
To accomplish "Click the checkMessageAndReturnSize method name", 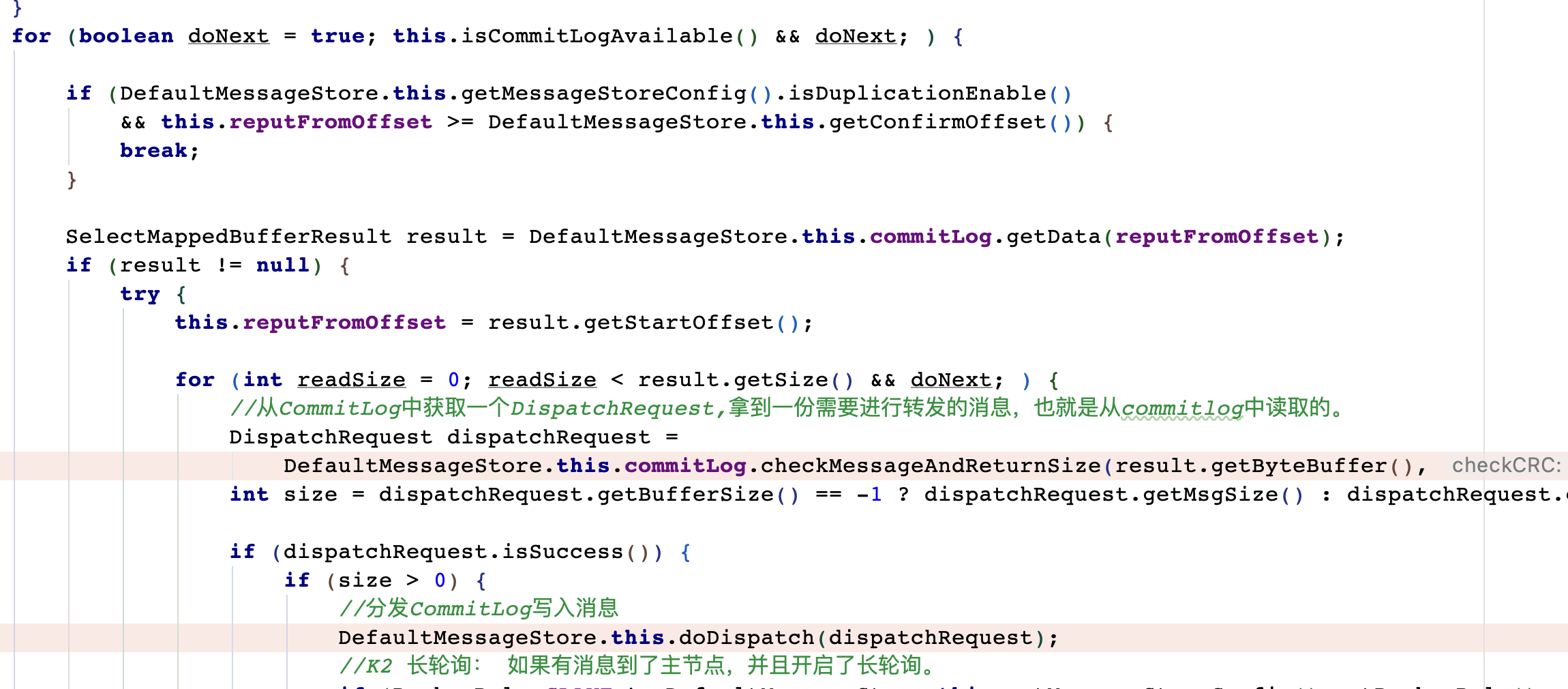I will (x=931, y=466).
